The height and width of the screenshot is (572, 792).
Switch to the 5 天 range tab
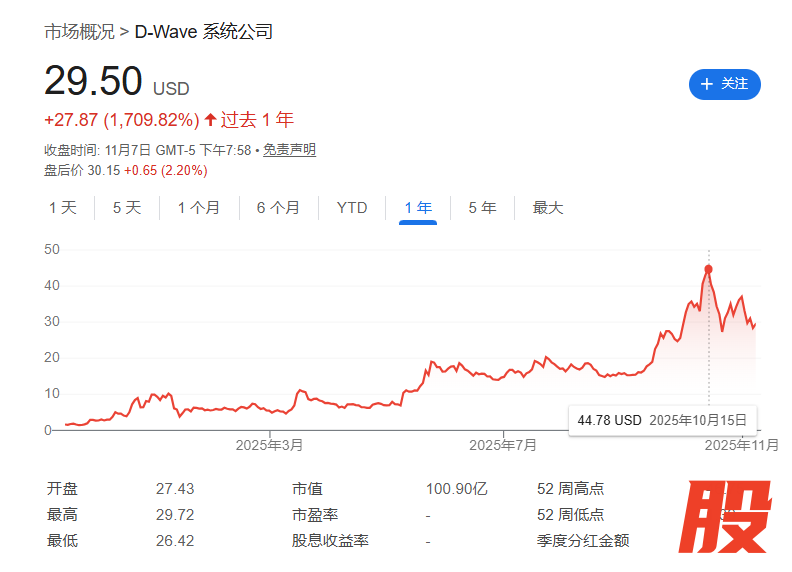coord(127,208)
